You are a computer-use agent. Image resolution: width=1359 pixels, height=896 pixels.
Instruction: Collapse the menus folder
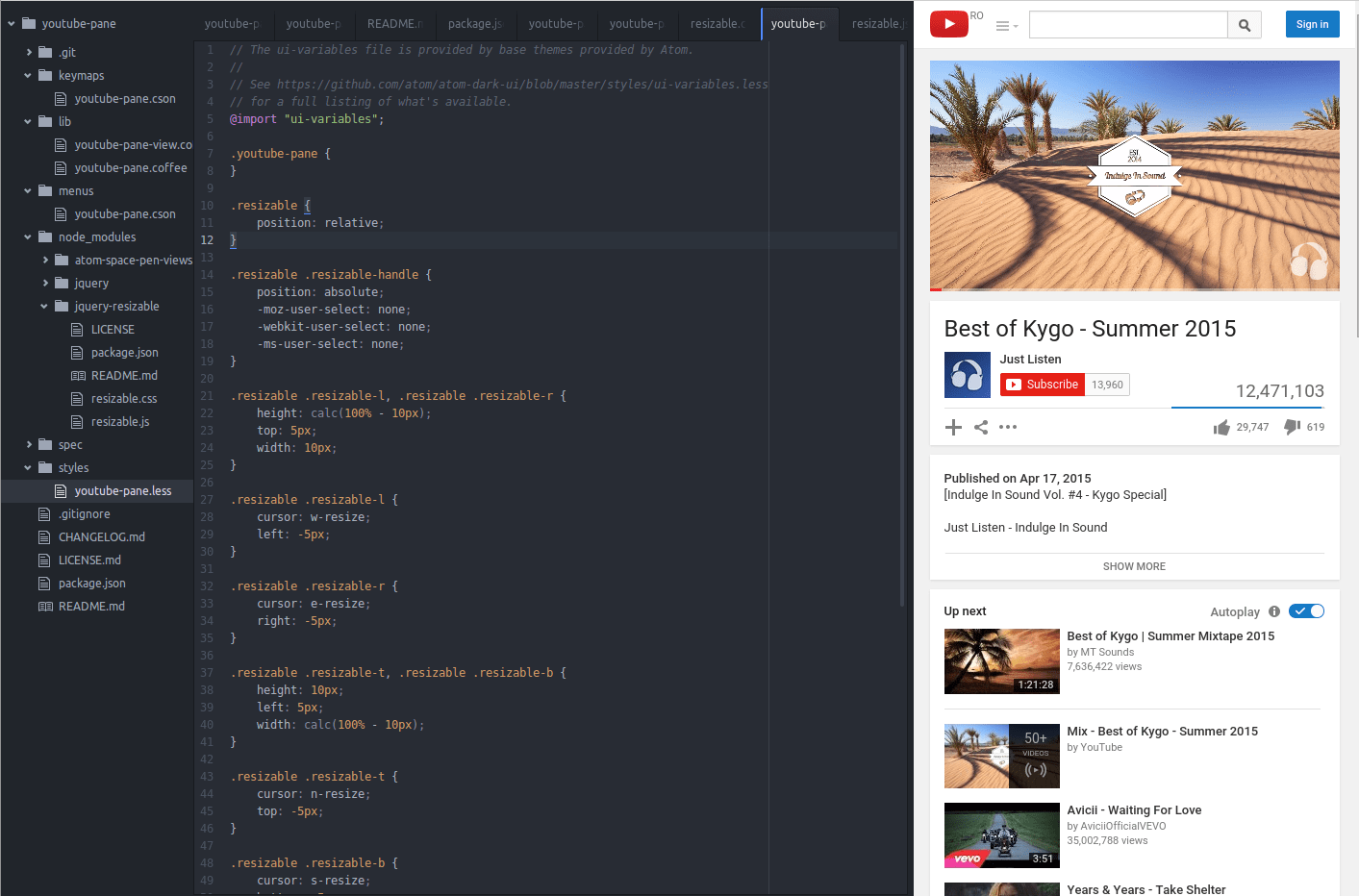tap(28, 190)
